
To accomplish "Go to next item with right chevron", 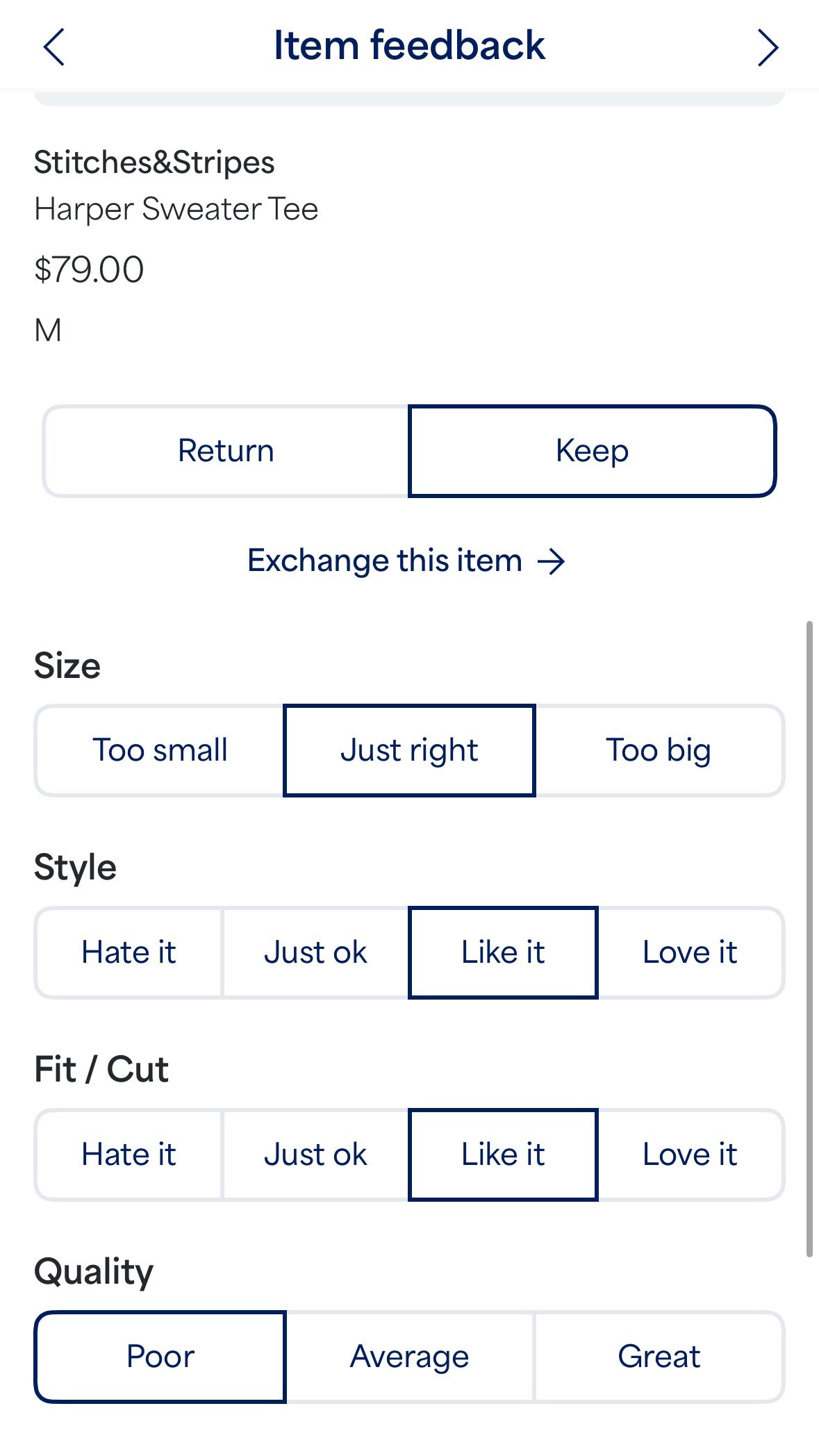I will (767, 47).
